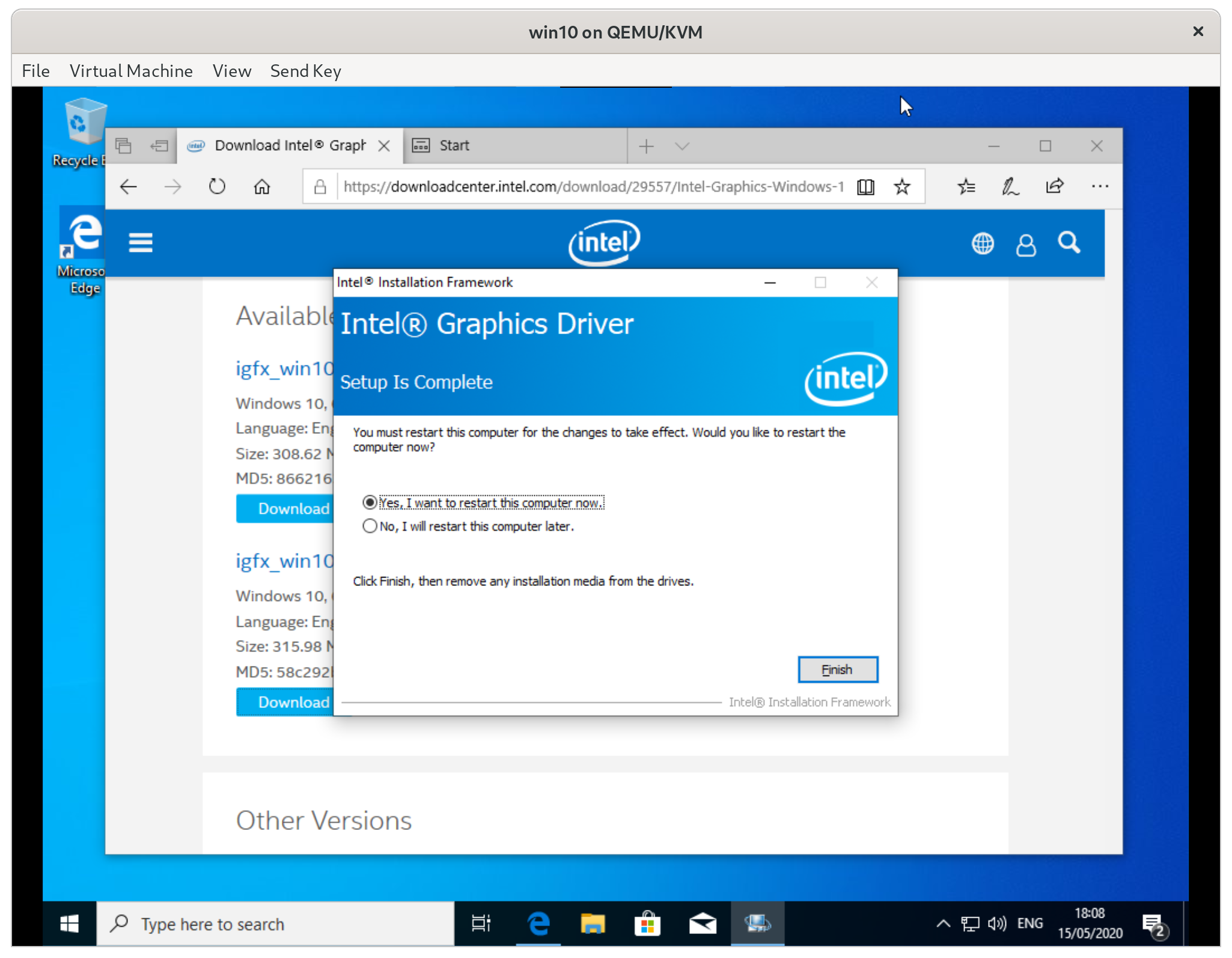Open a new tab with the plus icon
Image resolution: width=1232 pixels, height=958 pixels.
click(x=647, y=146)
